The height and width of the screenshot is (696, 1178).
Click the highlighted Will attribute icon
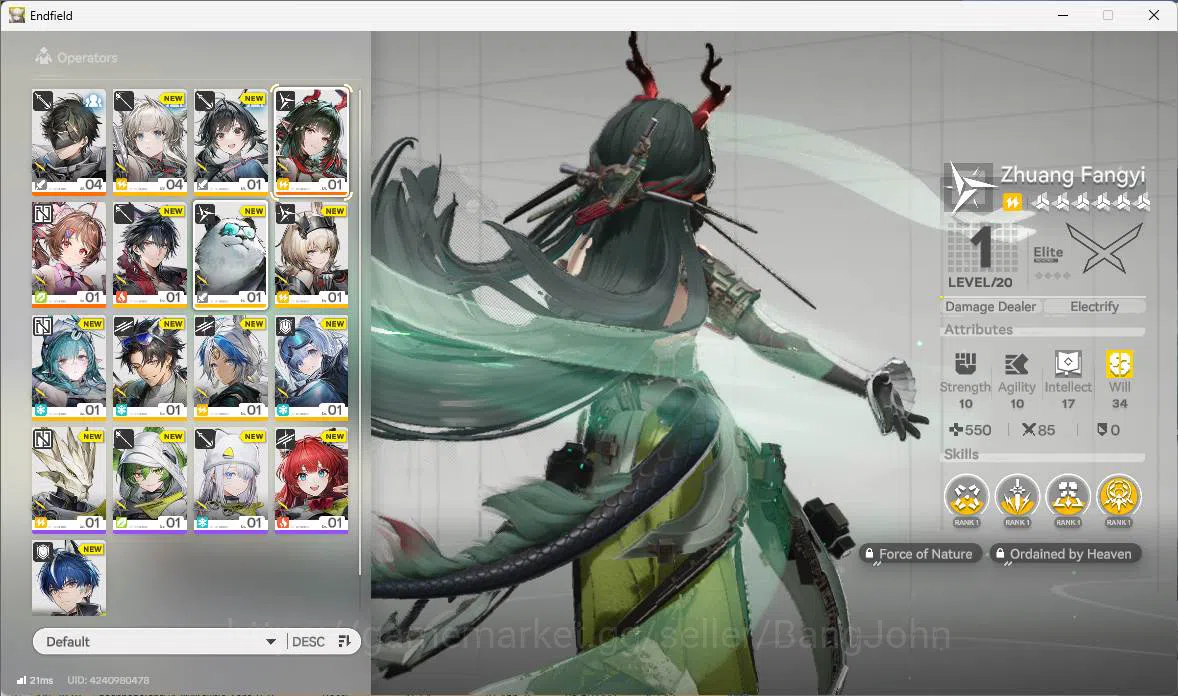point(1119,364)
